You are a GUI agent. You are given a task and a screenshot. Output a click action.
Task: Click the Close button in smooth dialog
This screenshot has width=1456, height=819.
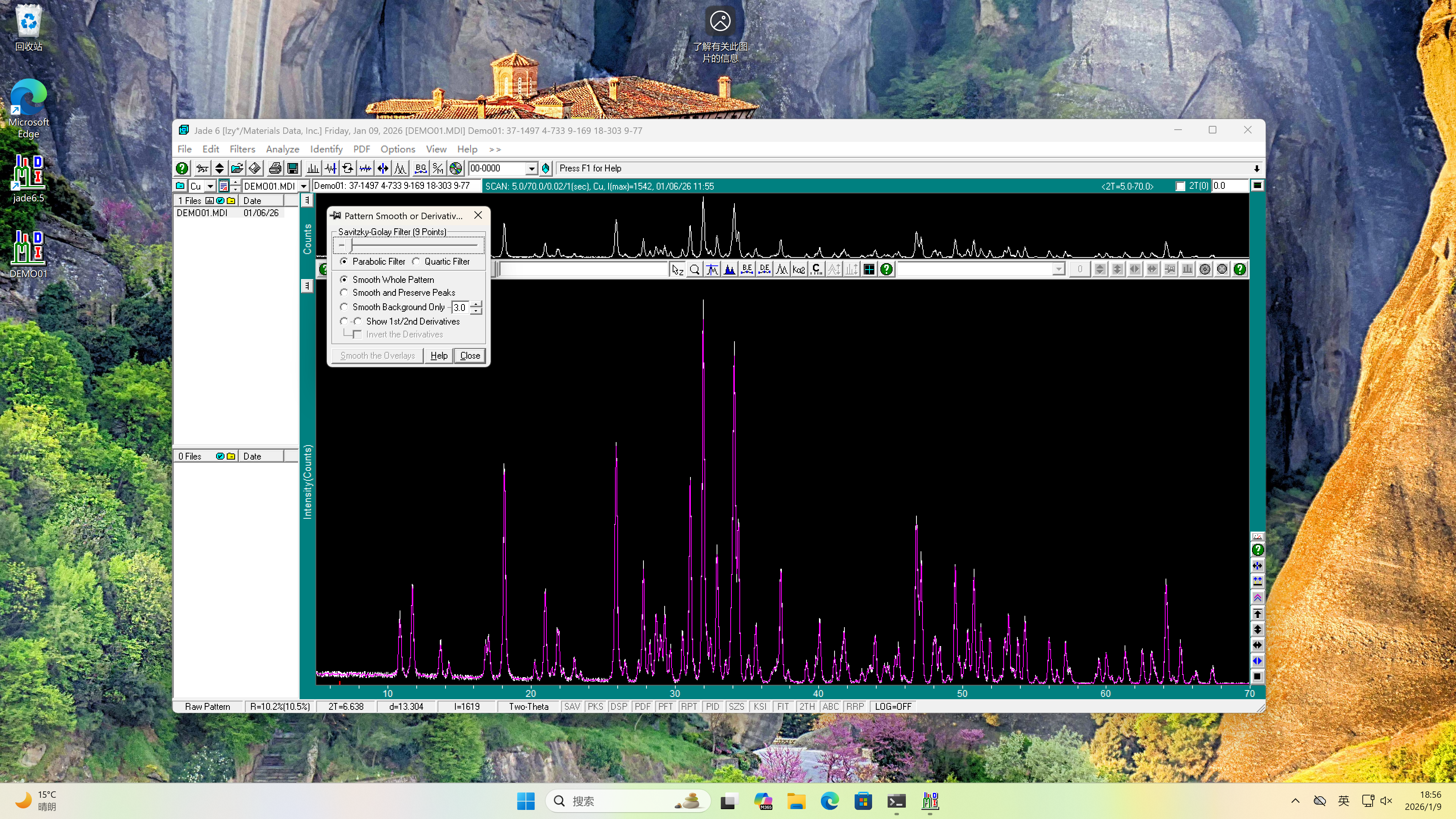(x=470, y=356)
